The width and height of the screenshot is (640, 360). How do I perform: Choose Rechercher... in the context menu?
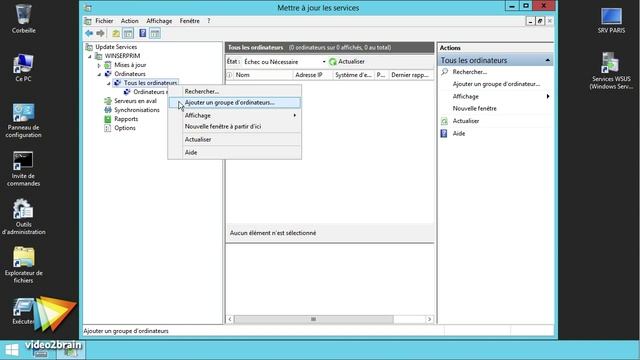pyautogui.click(x=234, y=91)
